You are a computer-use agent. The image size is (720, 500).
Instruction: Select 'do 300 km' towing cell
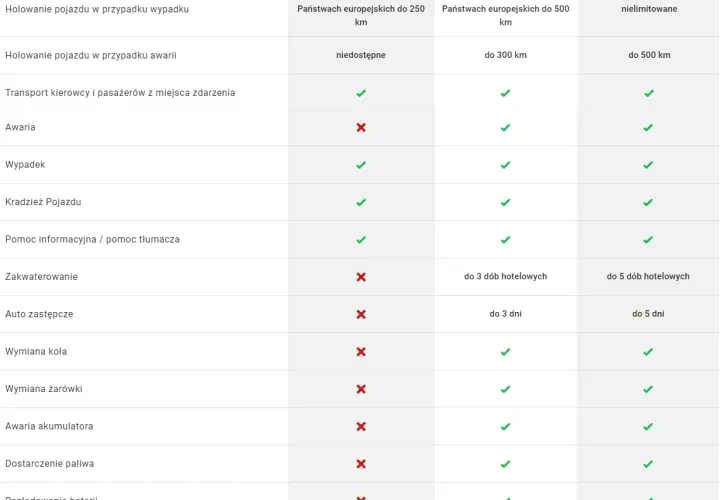[506, 55]
